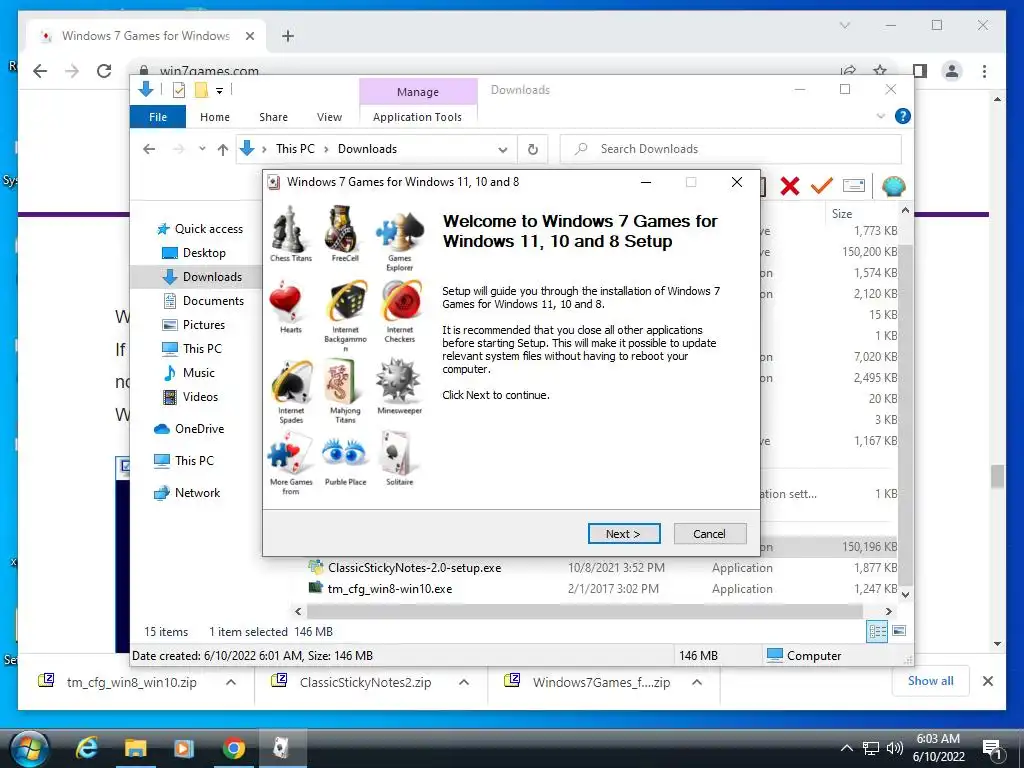Image resolution: width=1024 pixels, height=768 pixels.
Task: Click the Hearts icon in setup
Action: click(x=287, y=302)
